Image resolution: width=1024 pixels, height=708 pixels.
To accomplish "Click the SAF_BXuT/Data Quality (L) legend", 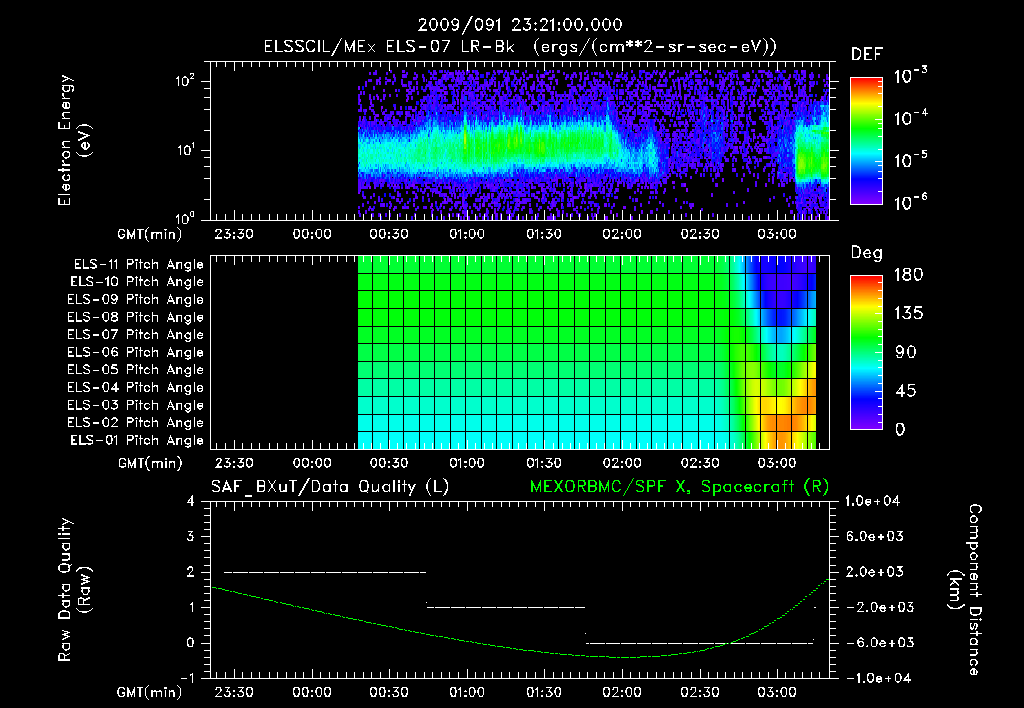I will coord(330,487).
